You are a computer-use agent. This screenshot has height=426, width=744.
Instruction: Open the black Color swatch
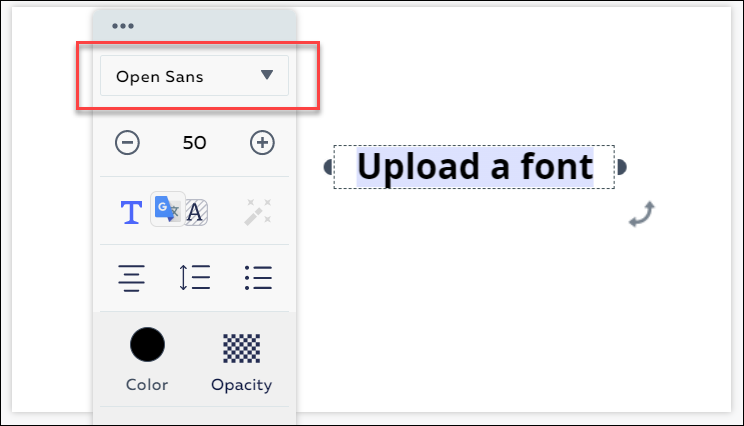(x=147, y=345)
